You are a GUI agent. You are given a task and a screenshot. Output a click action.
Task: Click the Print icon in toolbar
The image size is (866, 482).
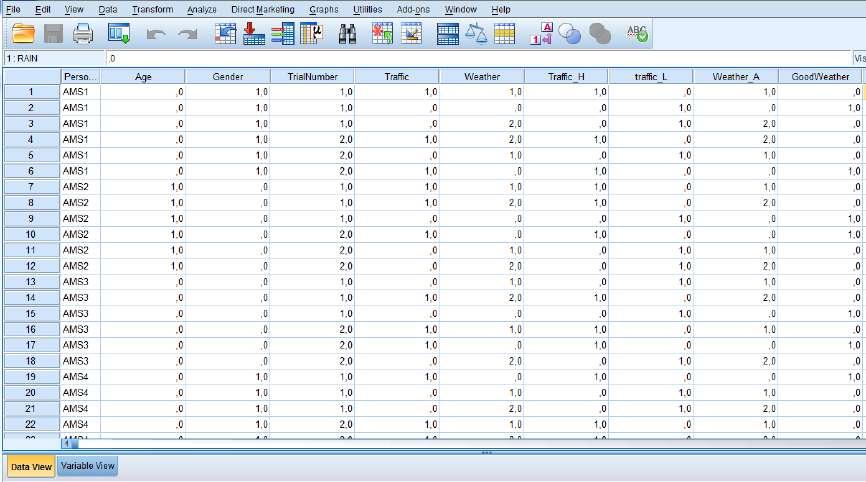pyautogui.click(x=83, y=34)
